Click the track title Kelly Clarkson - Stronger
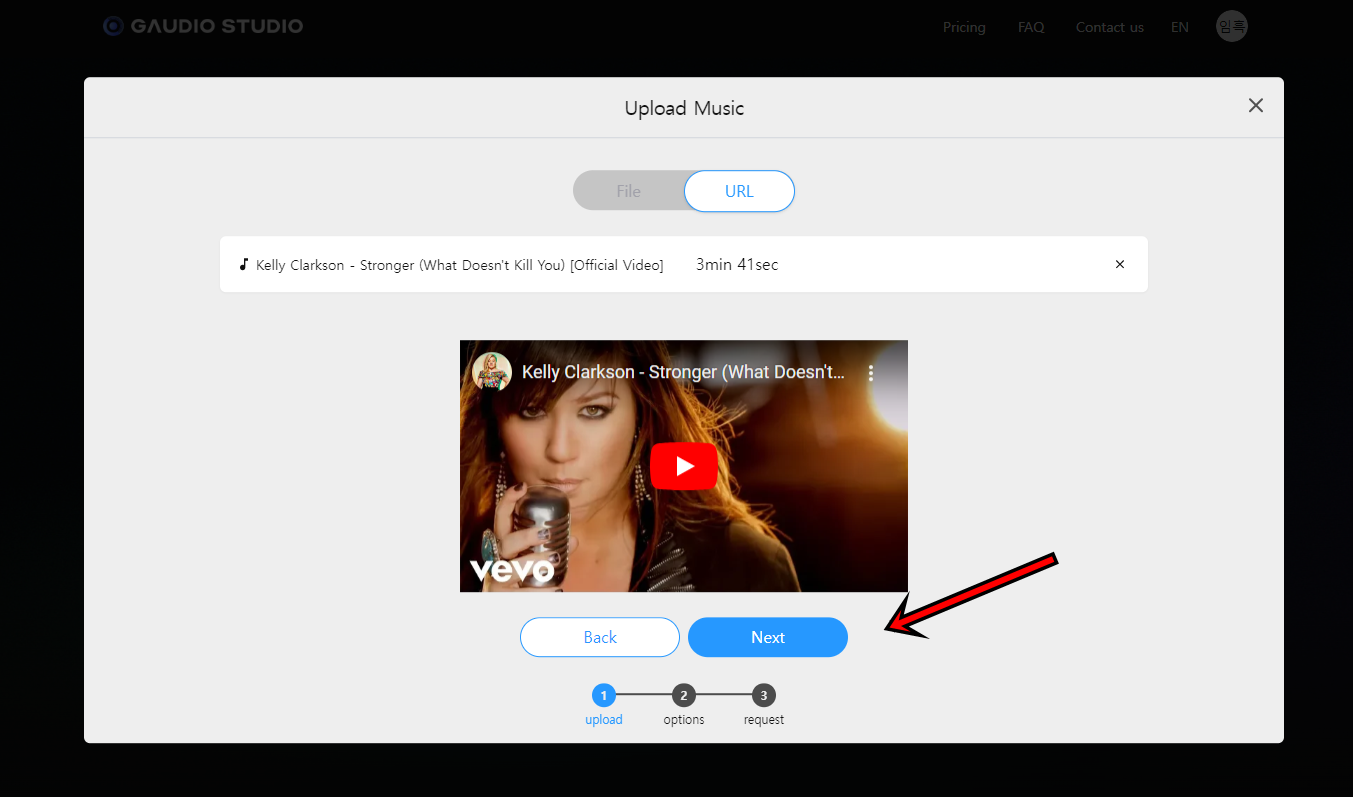Screen dimensions: 1353x797 tap(459, 265)
